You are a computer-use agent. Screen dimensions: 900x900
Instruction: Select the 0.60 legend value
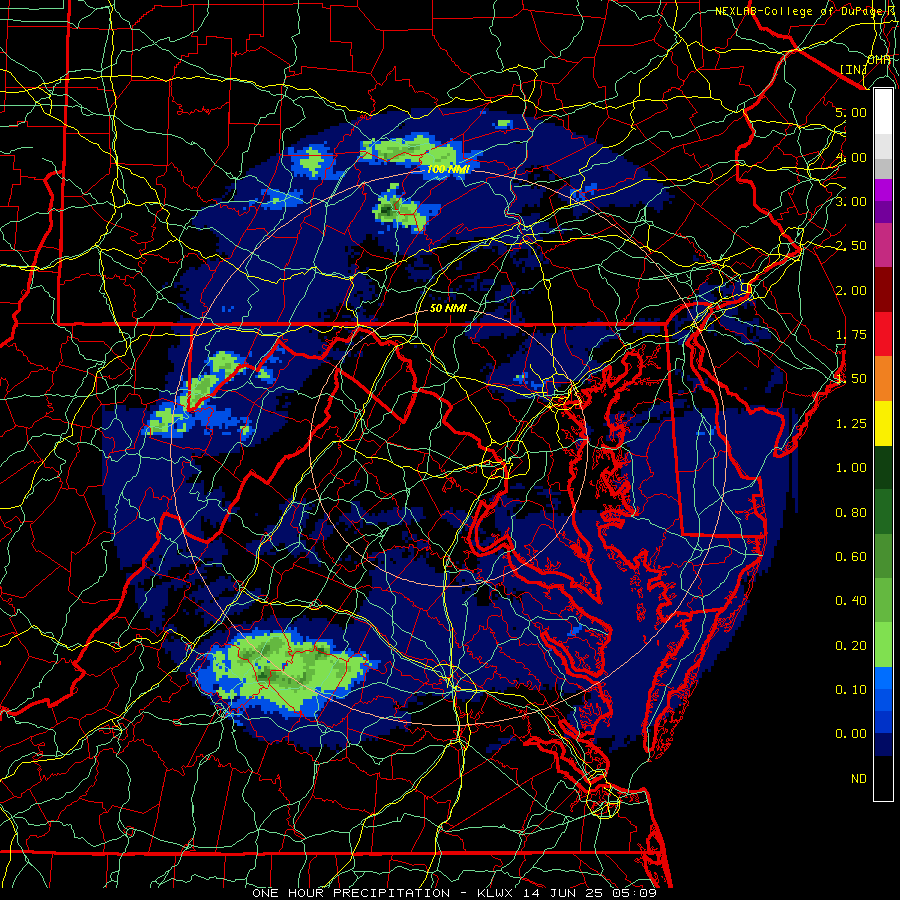point(851,557)
